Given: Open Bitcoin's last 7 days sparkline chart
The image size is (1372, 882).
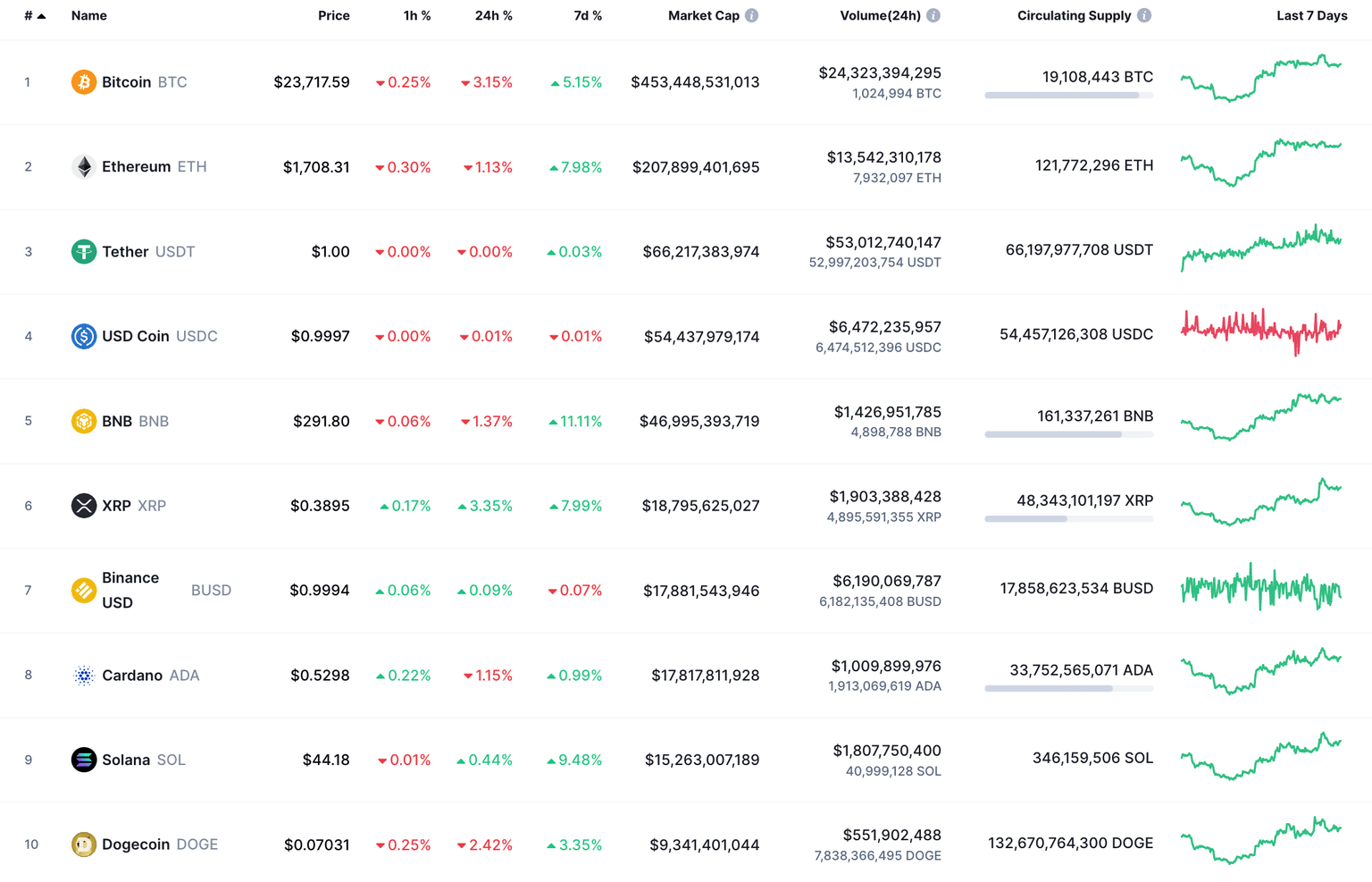Looking at the screenshot, I should [x=1260, y=79].
